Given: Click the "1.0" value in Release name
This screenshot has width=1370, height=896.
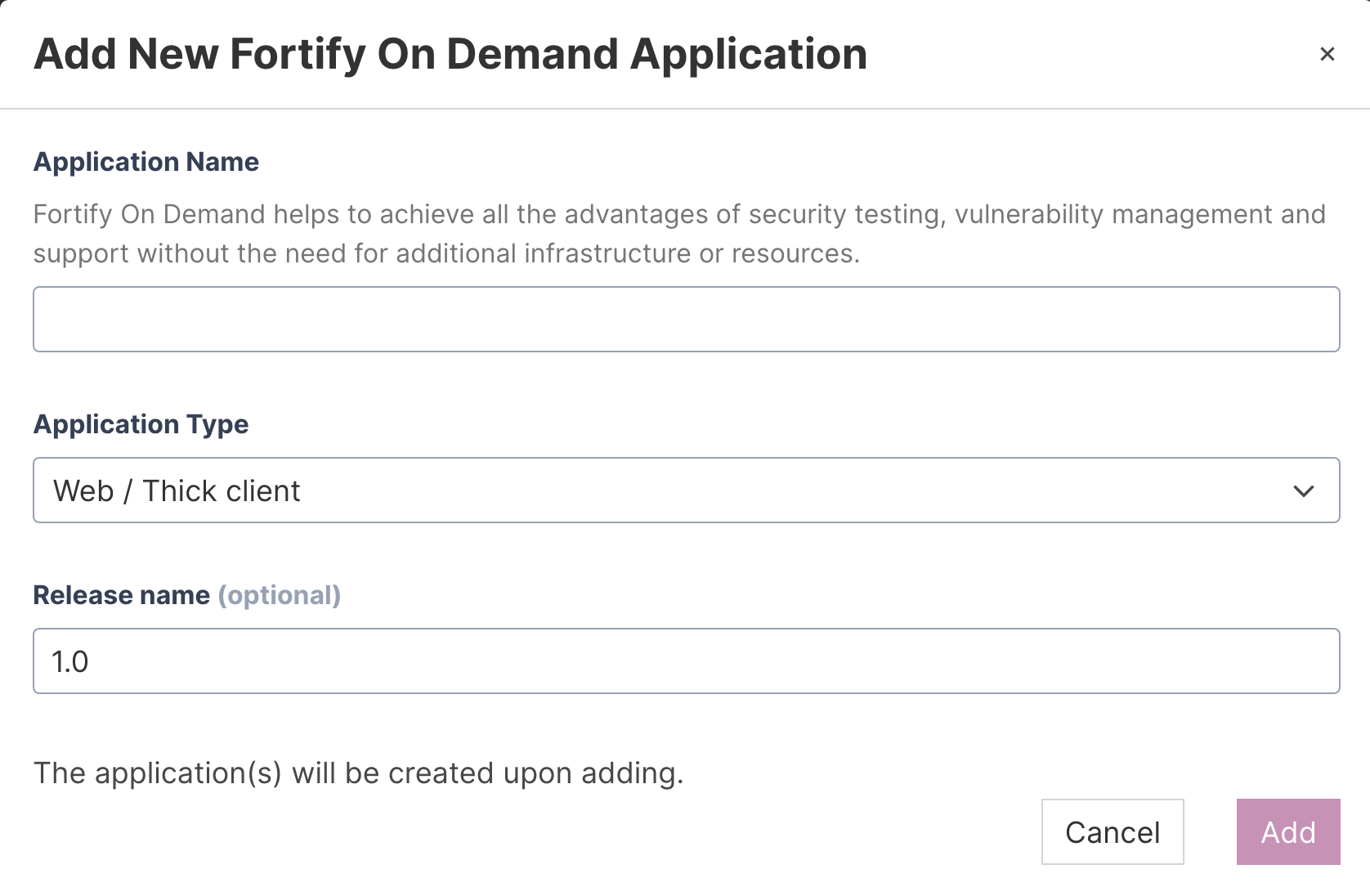Looking at the screenshot, I should [x=70, y=661].
